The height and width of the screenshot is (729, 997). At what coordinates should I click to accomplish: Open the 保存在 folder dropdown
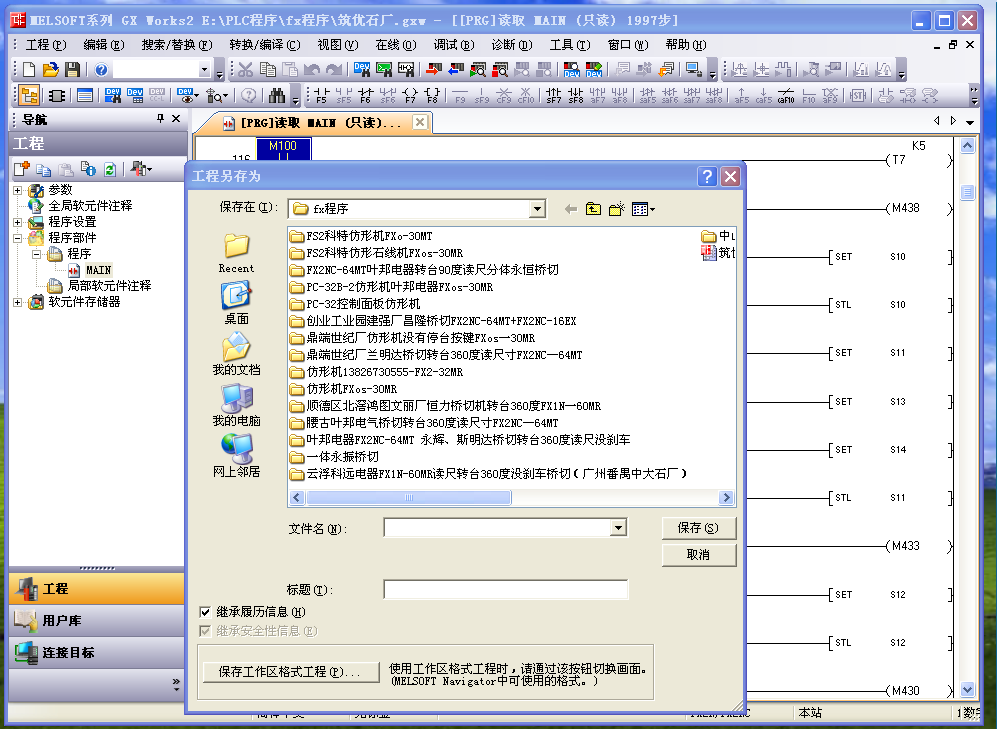(538, 209)
